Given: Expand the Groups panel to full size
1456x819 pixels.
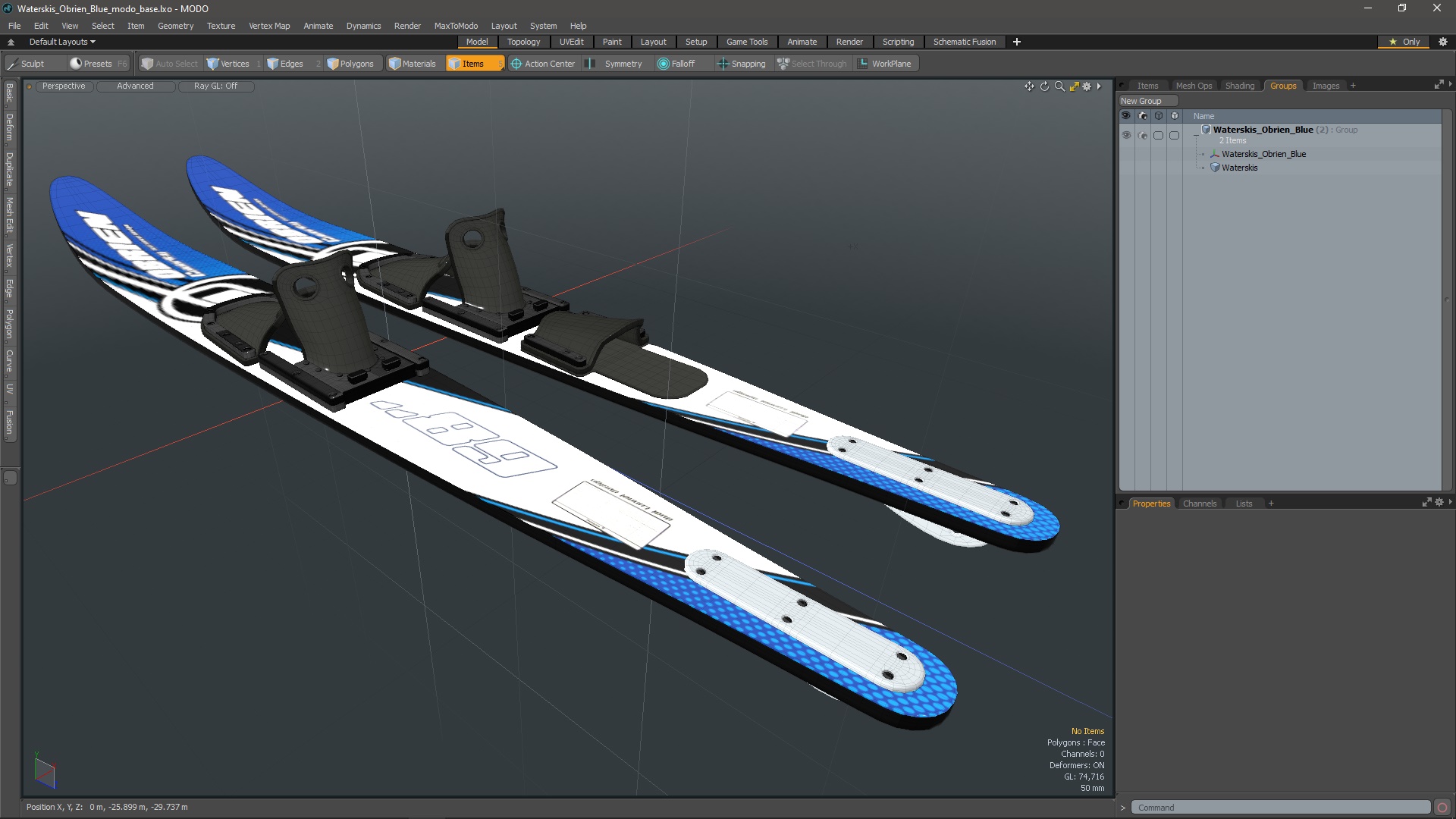Looking at the screenshot, I should pos(1439,85).
